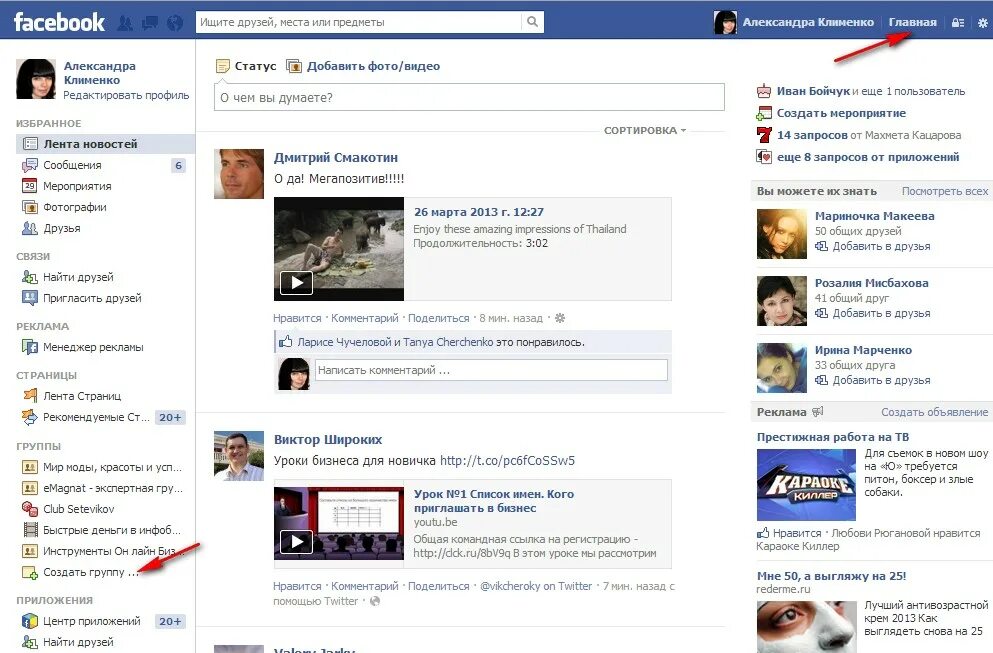Click the Создать группу icon
Viewport: 993px width, 653px height.
click(30, 573)
